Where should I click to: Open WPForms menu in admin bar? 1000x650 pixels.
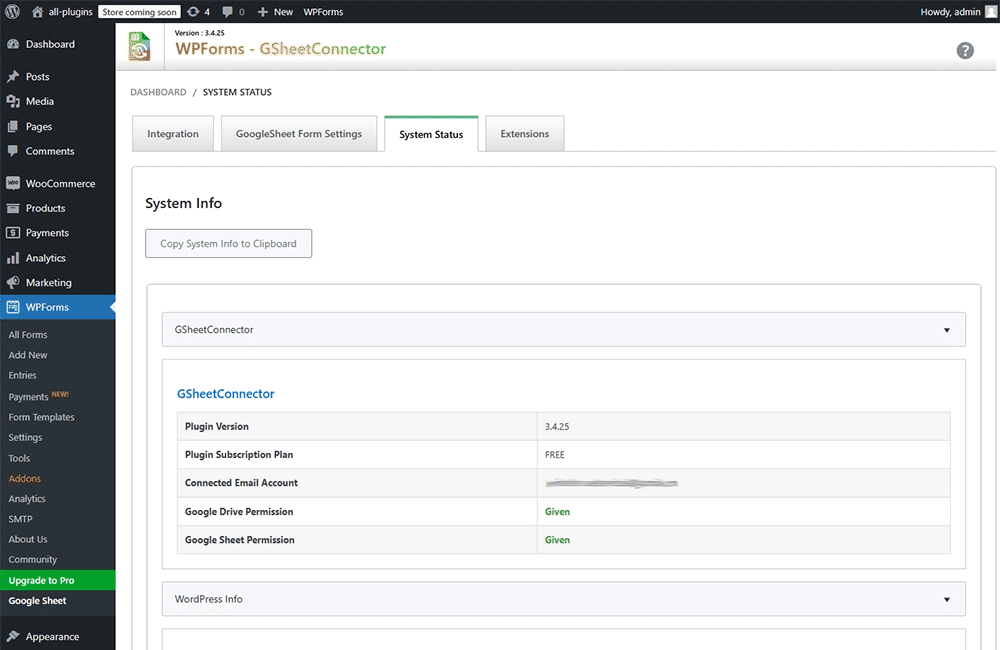coord(323,11)
